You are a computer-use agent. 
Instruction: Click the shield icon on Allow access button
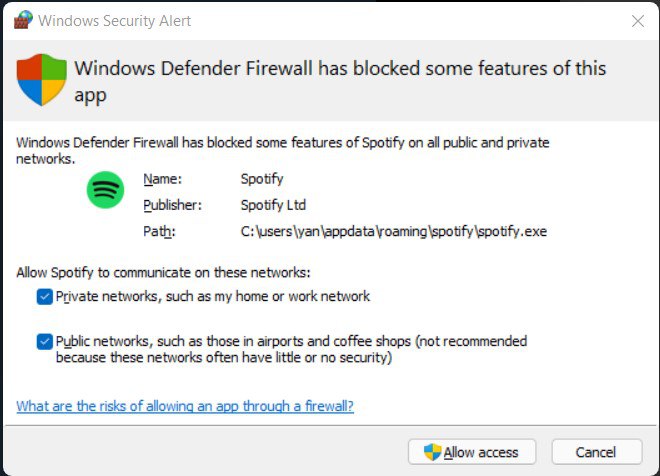[432, 452]
